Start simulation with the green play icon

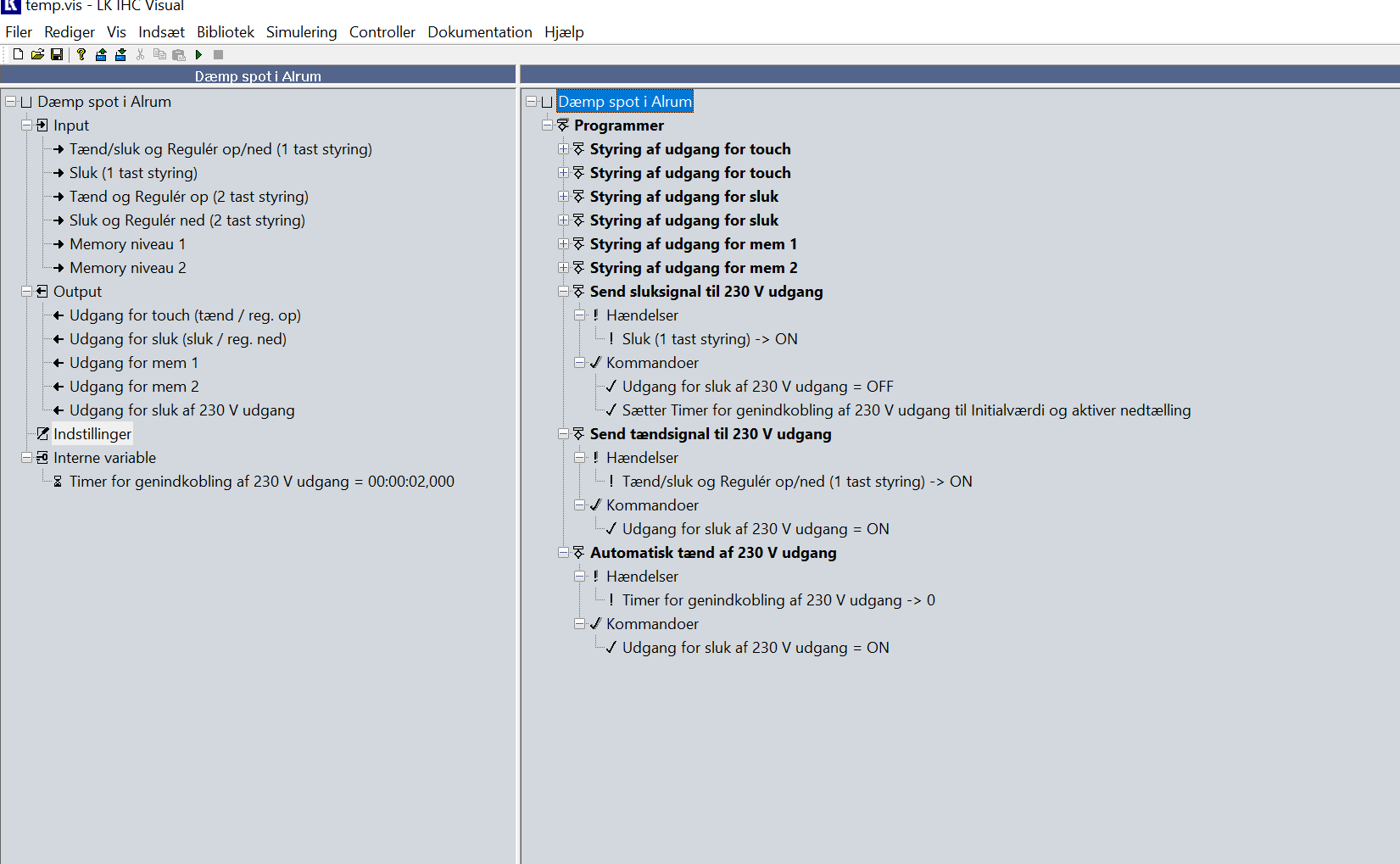pos(198,54)
